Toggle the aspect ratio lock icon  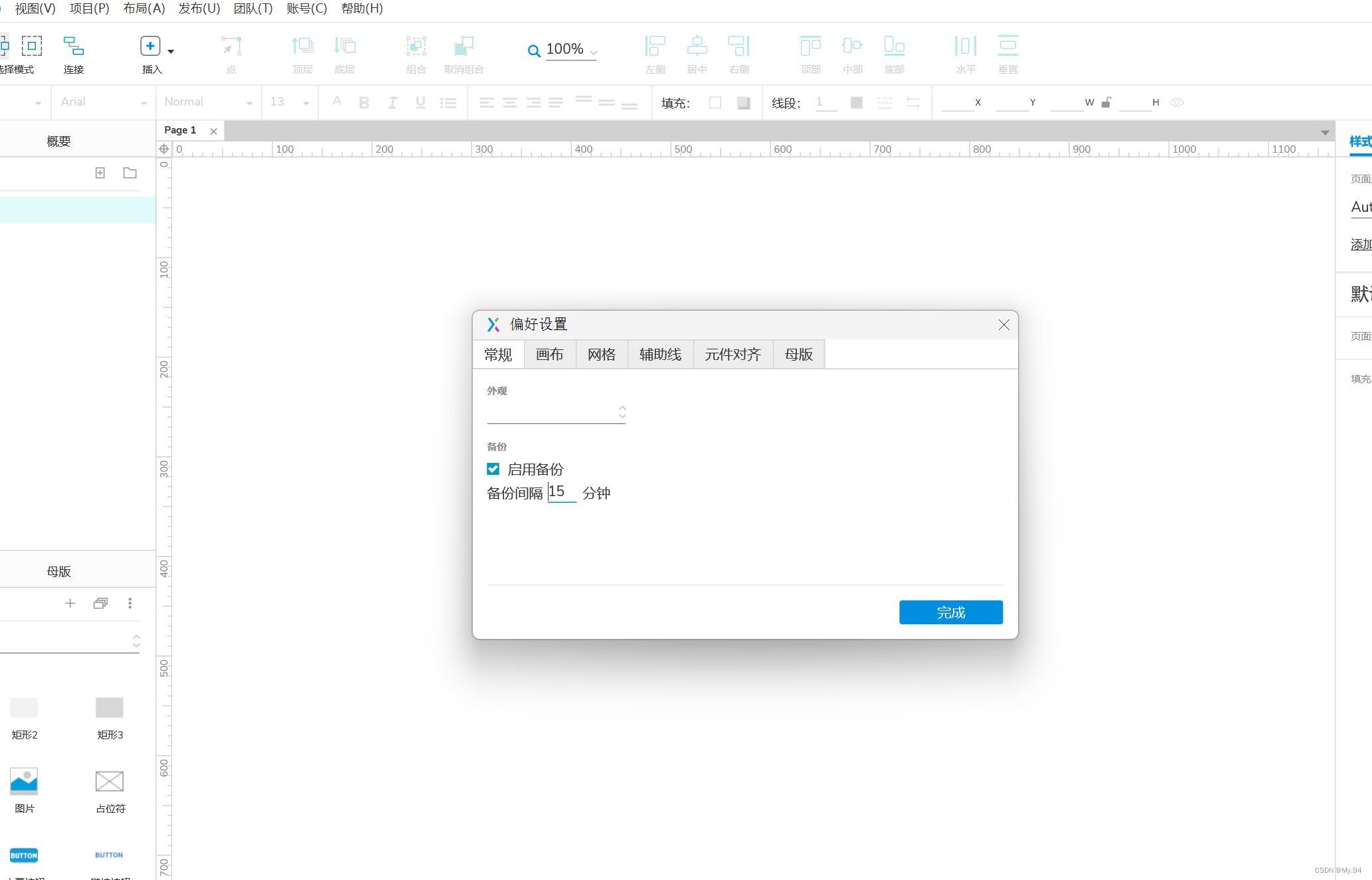point(1106,102)
